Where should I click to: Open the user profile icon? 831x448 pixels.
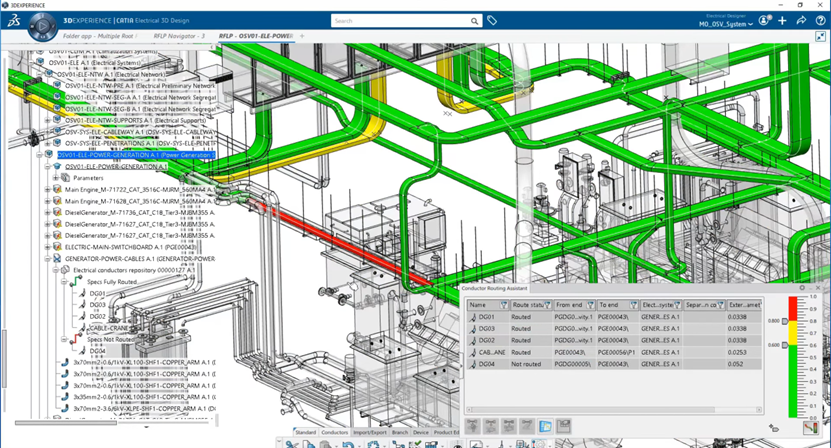pyautogui.click(x=764, y=20)
